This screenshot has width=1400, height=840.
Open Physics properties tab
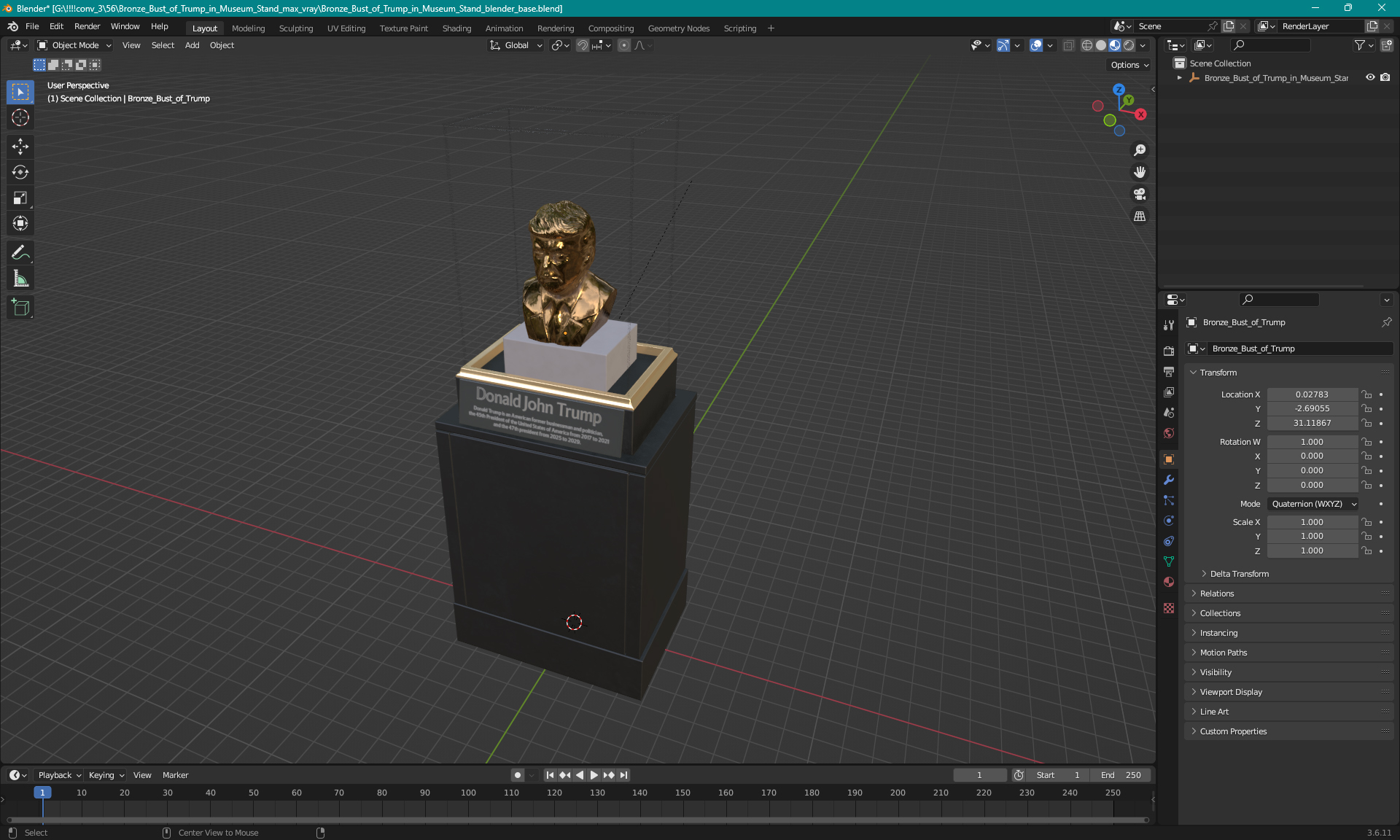pos(1169,521)
